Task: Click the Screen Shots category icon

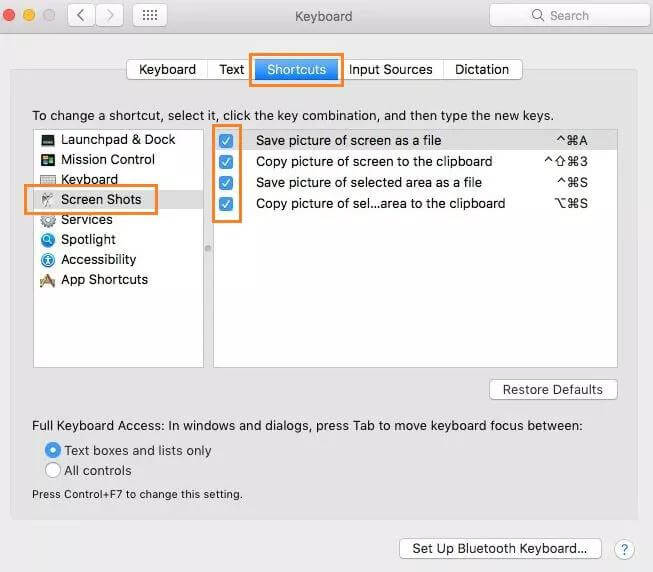Action: [47, 200]
